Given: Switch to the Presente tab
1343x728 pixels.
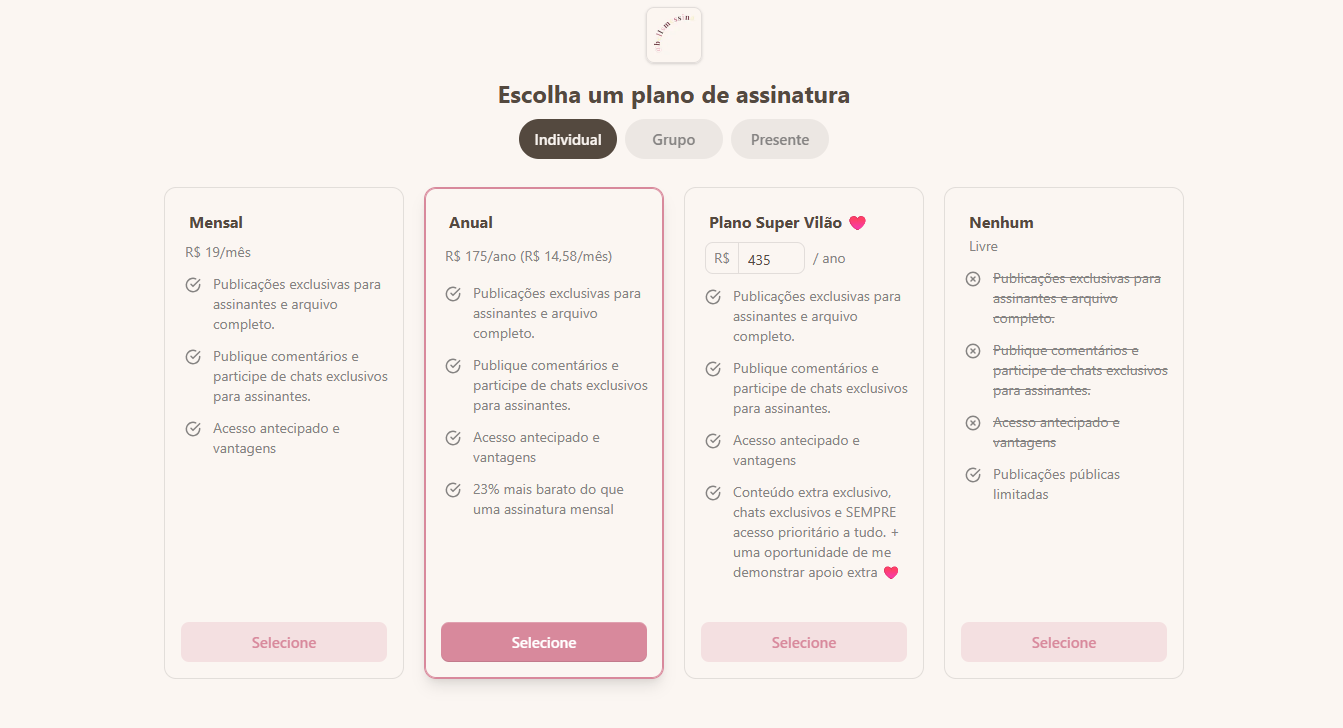Looking at the screenshot, I should (780, 139).
